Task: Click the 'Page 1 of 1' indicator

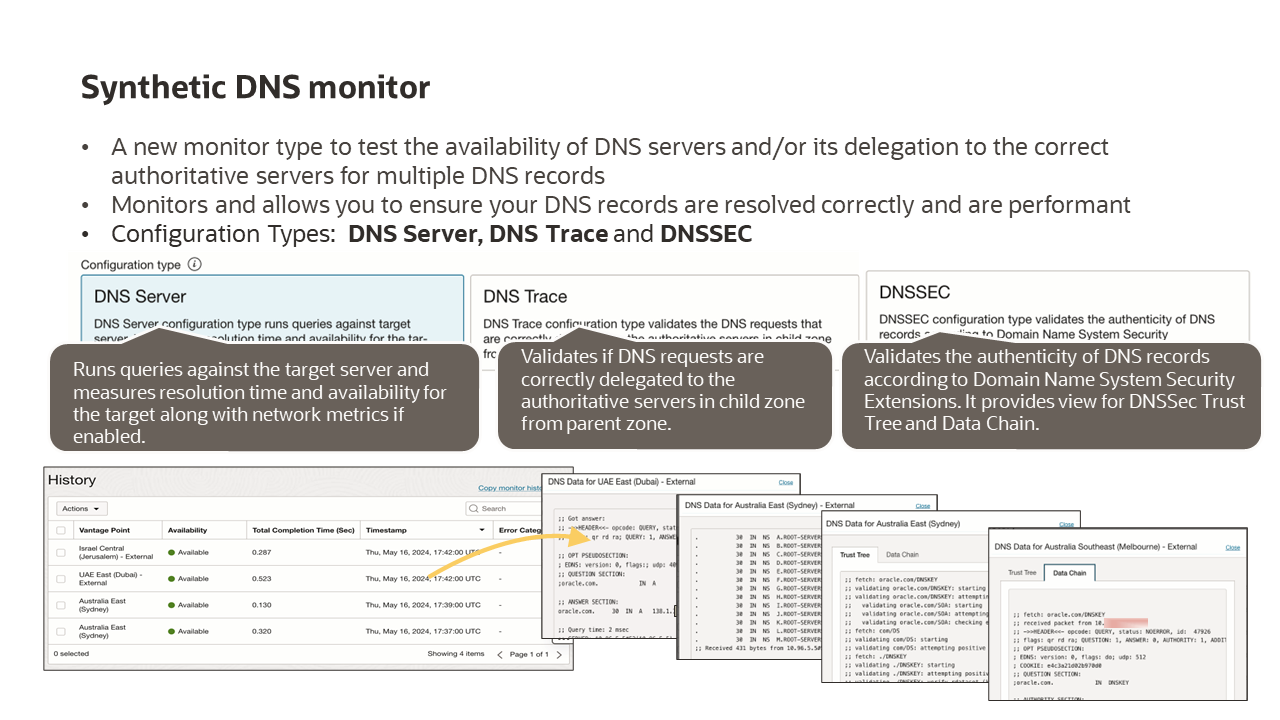Action: (529, 654)
